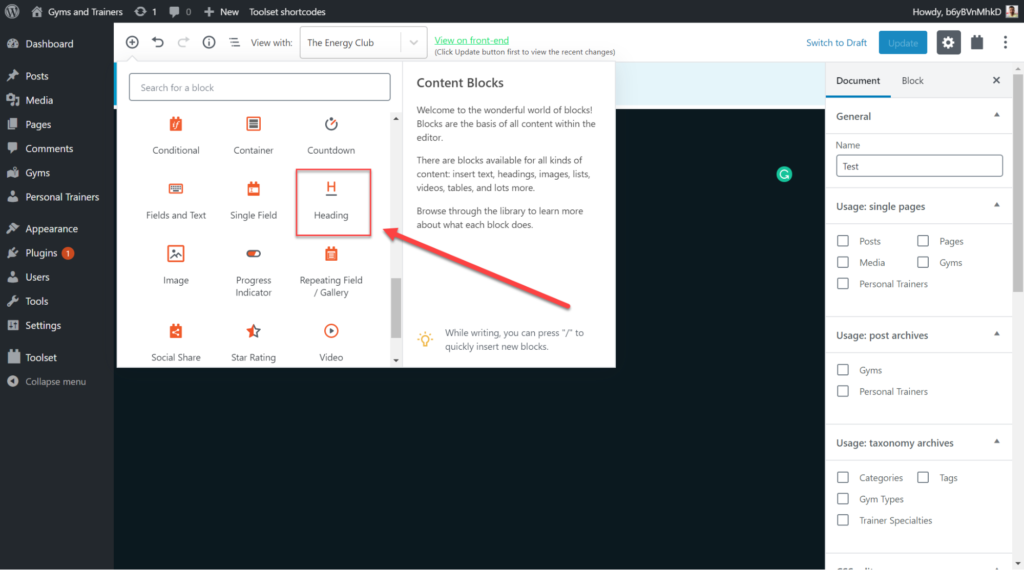This screenshot has width=1024, height=570.
Task: Open the Appearance admin menu
Action: [57, 229]
